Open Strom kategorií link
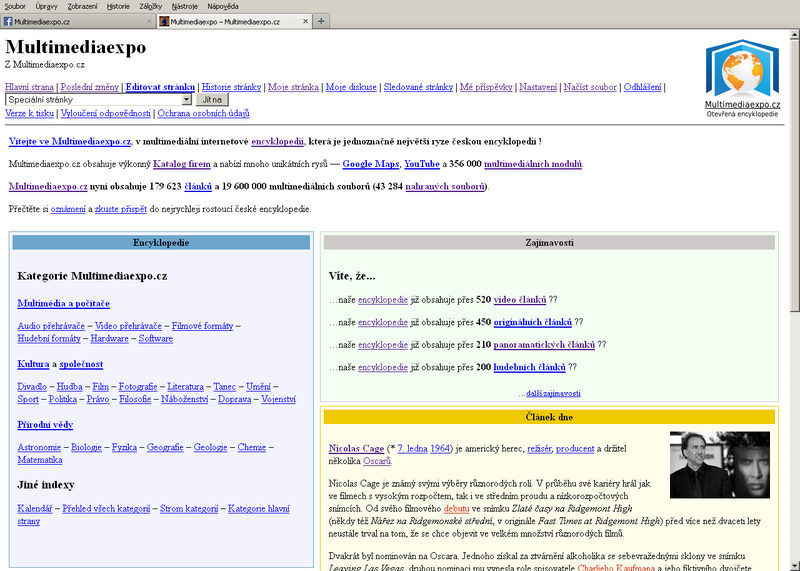 (x=189, y=508)
